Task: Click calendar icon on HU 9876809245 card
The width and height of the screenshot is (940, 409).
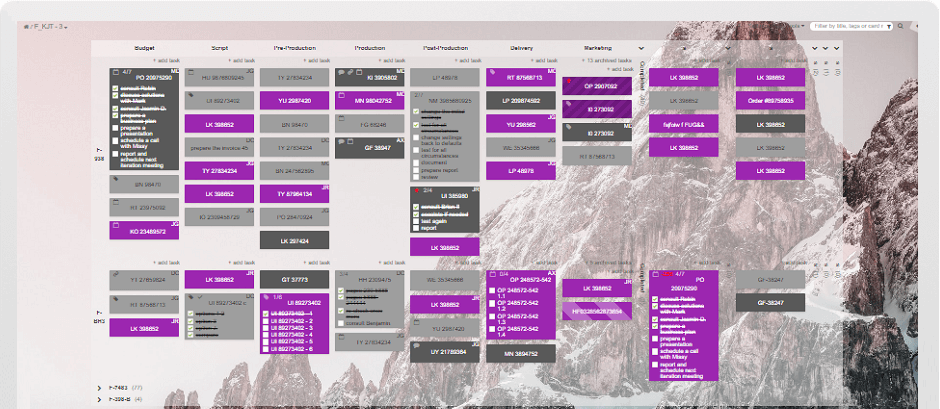Action: 191,72
